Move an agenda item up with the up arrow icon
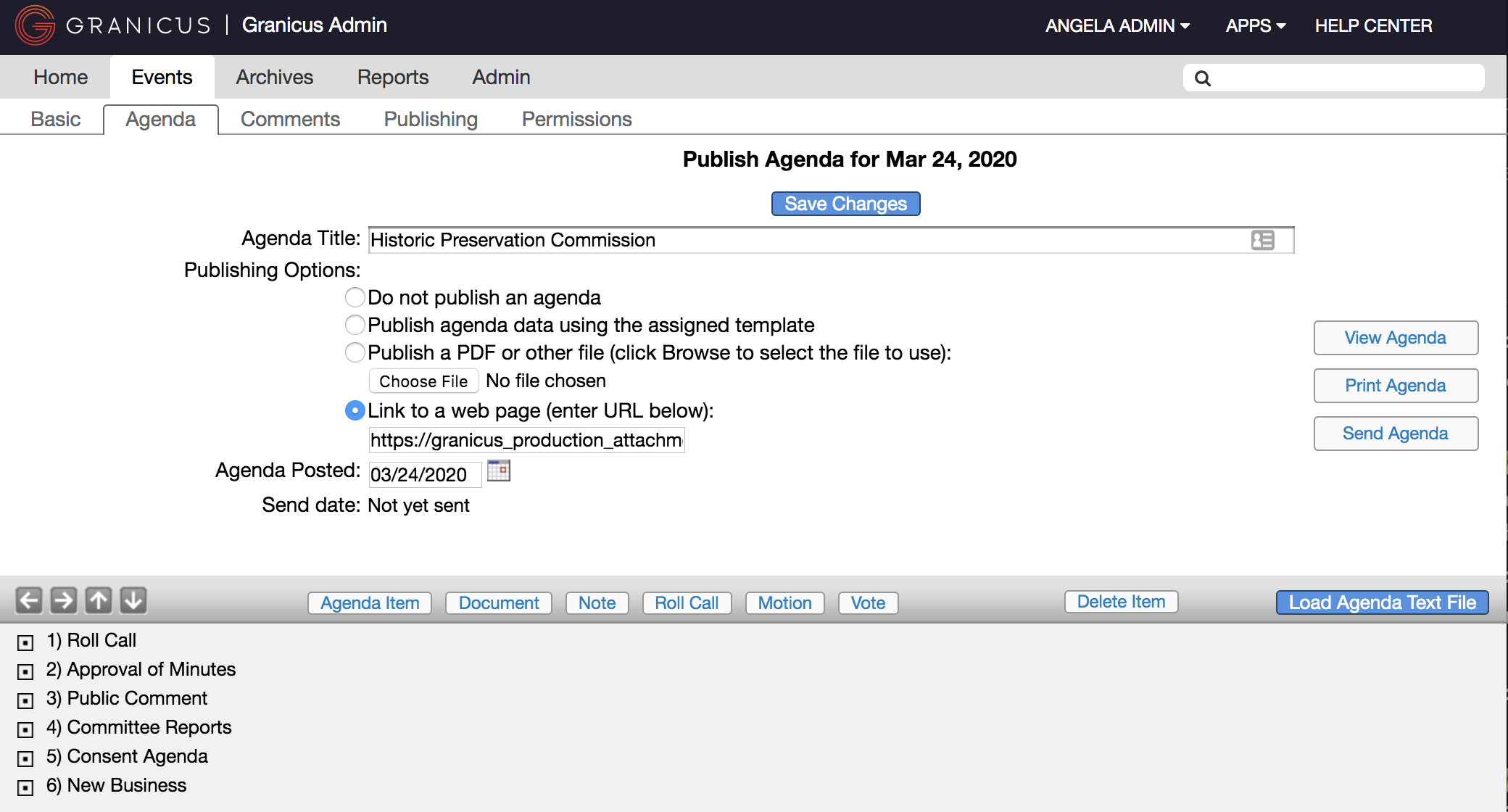This screenshot has height=812, width=1508. point(98,600)
